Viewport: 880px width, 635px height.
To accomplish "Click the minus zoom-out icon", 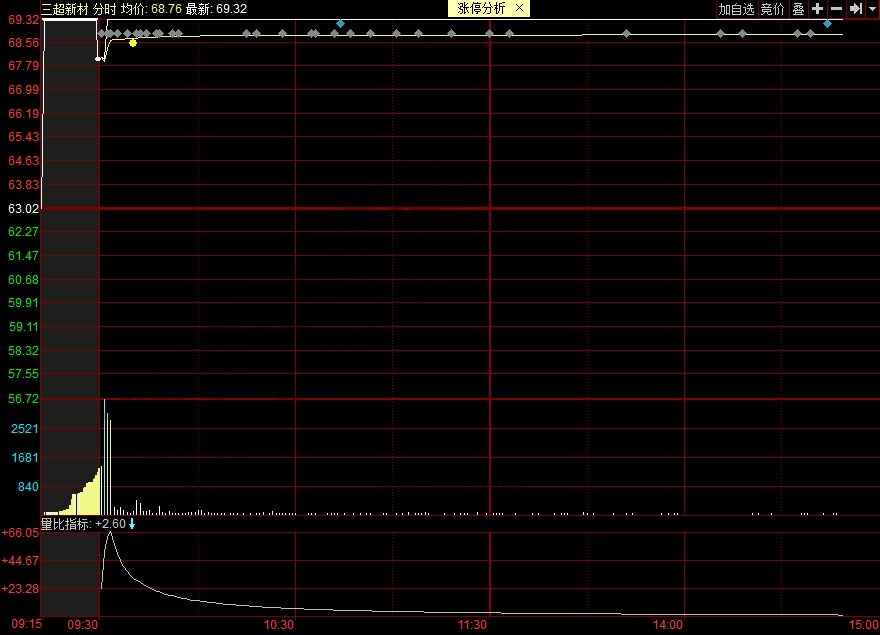I will (836, 9).
